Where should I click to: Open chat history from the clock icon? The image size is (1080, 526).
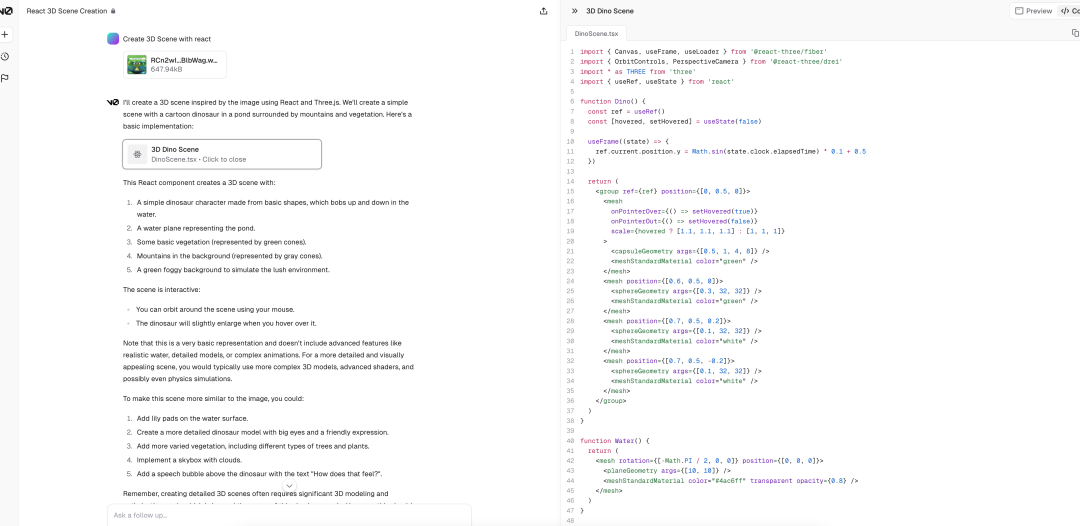pyautogui.click(x=5, y=56)
